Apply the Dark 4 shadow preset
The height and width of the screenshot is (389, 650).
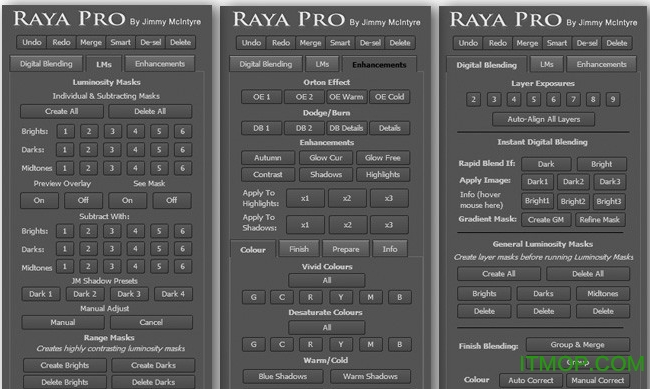tap(173, 294)
